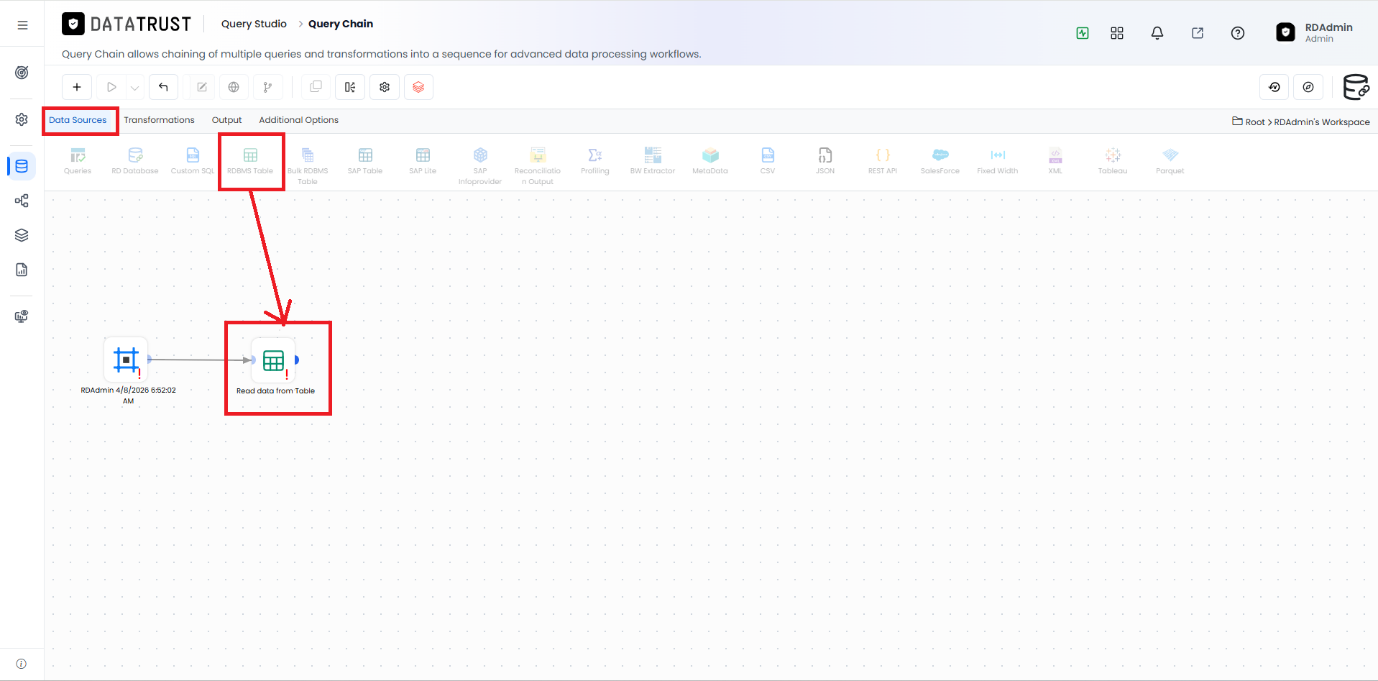This screenshot has height=681, width=1378.
Task: Select the REST API source
Action: [883, 160]
